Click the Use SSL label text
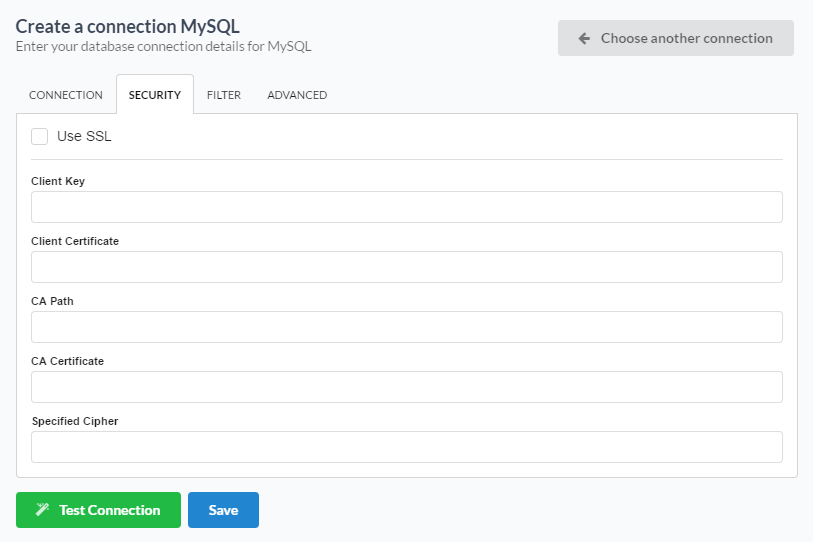Viewport: 813px width, 542px height. 84,136
